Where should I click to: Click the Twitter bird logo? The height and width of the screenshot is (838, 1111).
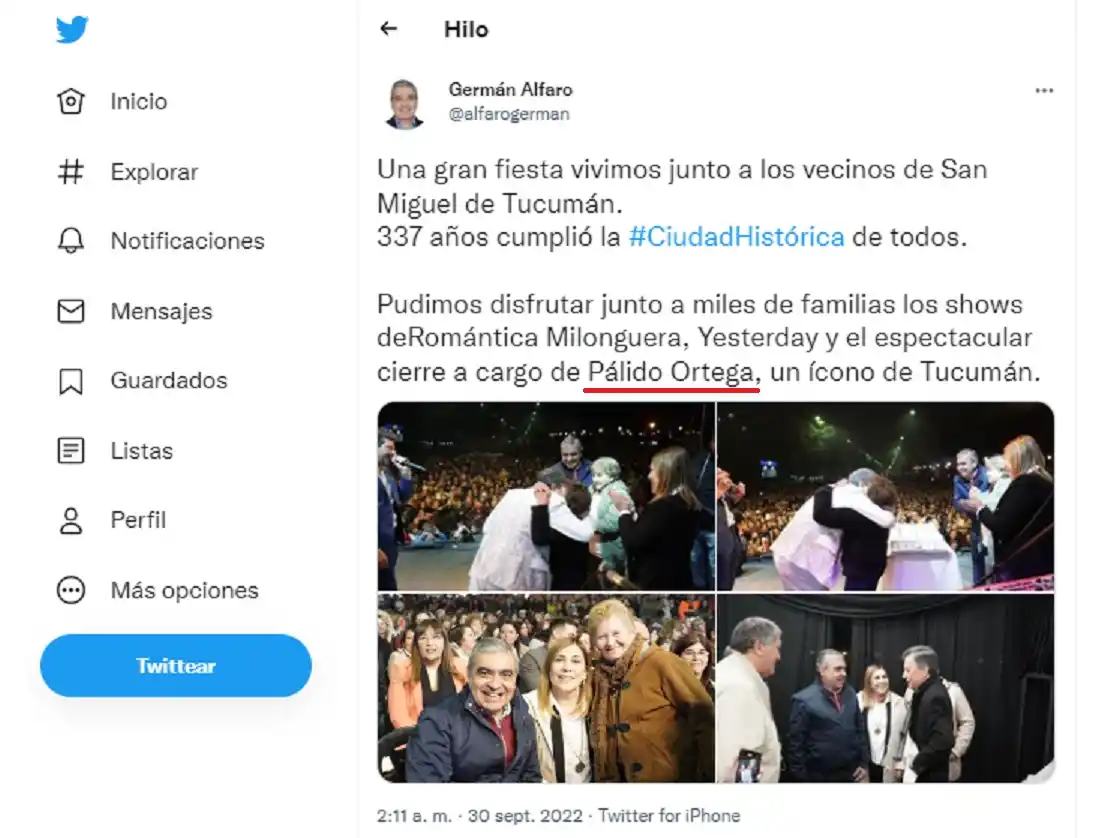click(70, 28)
